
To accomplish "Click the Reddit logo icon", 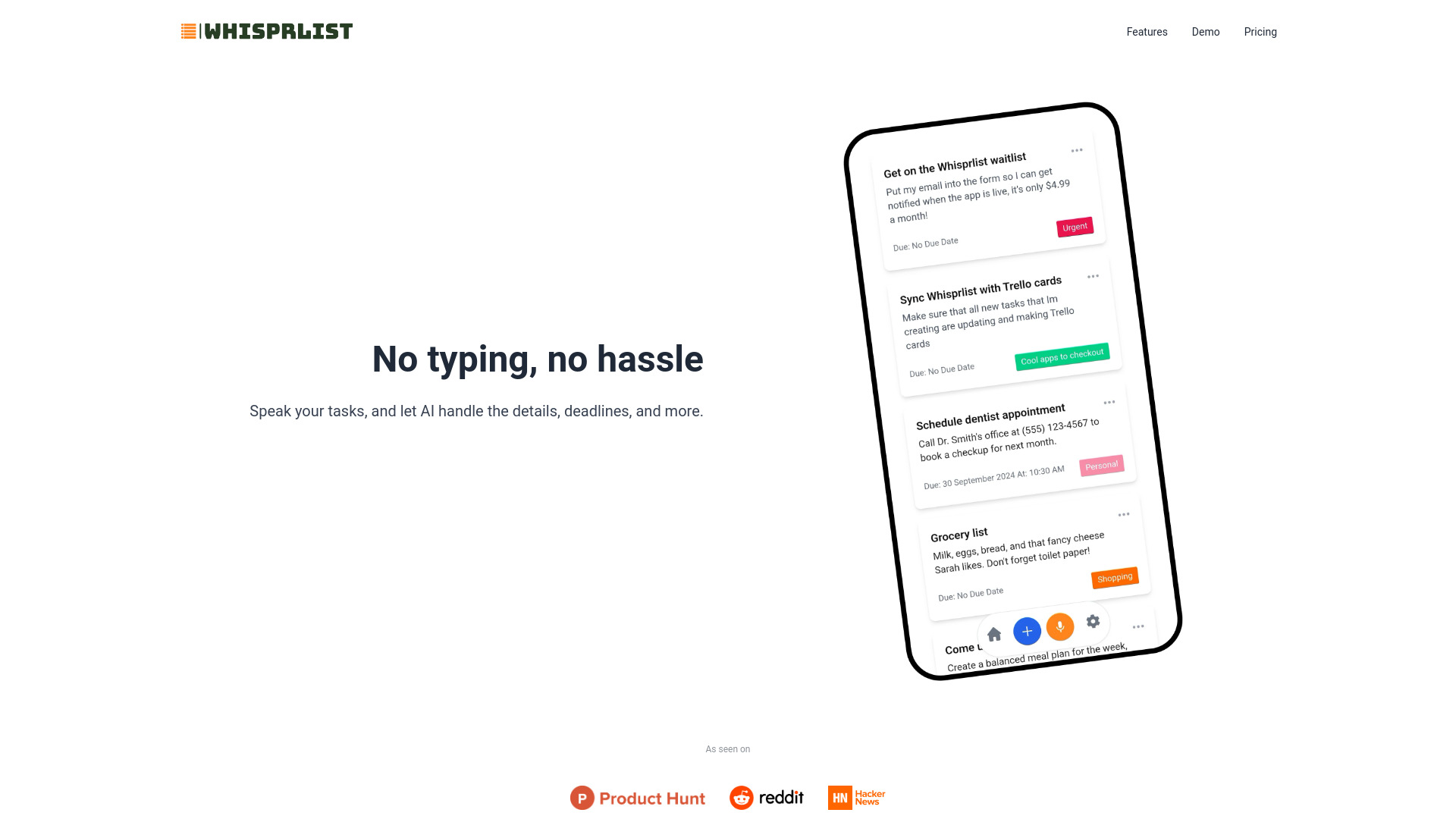I will click(x=740, y=797).
